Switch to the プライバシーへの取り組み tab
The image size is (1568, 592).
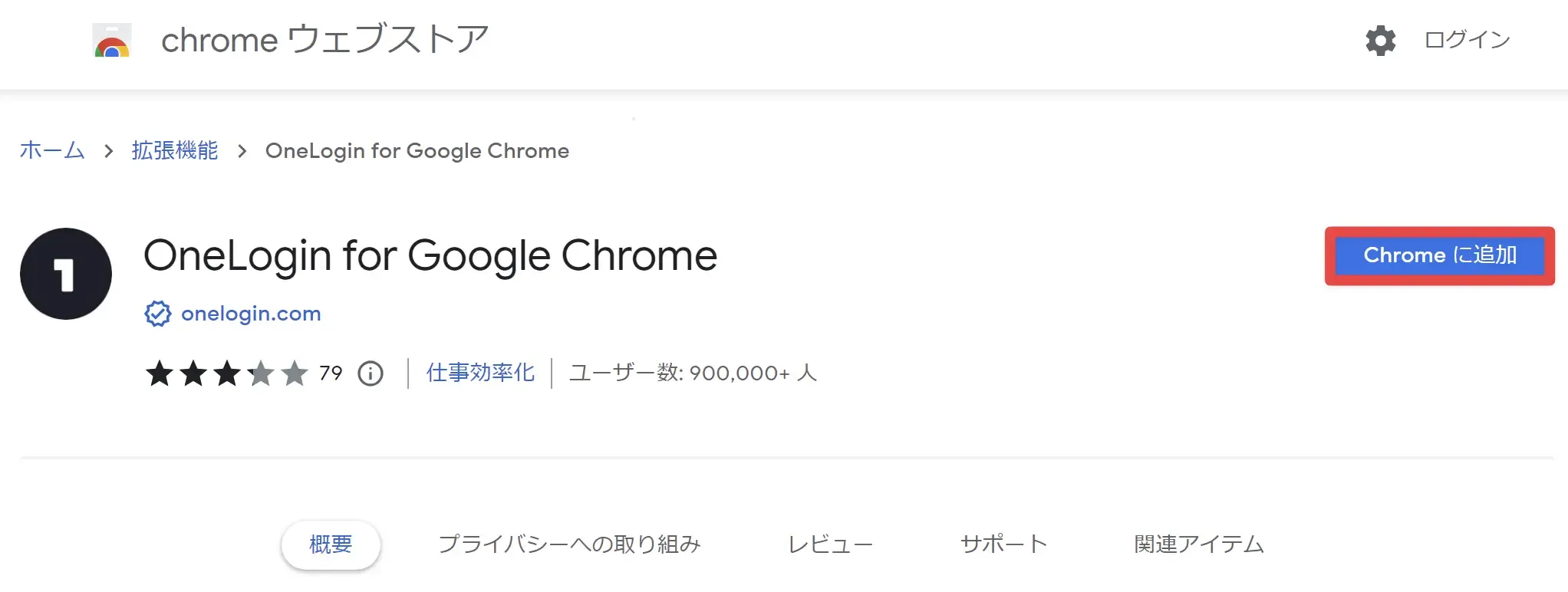coord(571,544)
